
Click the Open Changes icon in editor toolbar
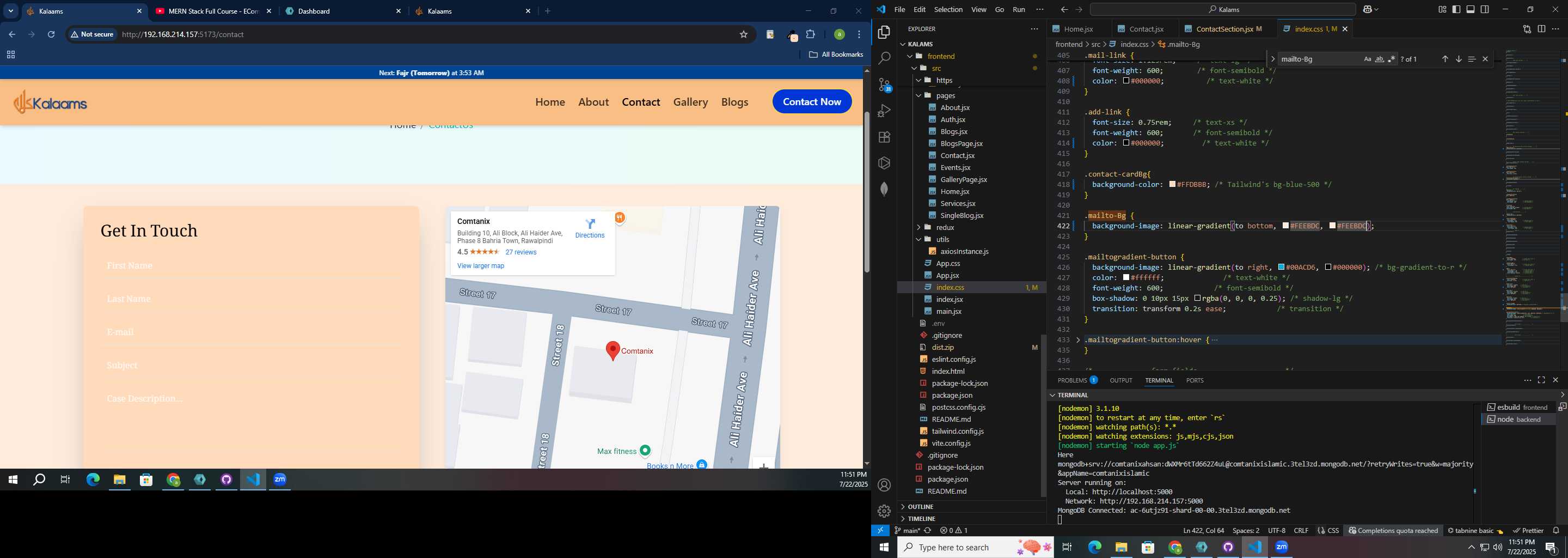[x=1527, y=29]
